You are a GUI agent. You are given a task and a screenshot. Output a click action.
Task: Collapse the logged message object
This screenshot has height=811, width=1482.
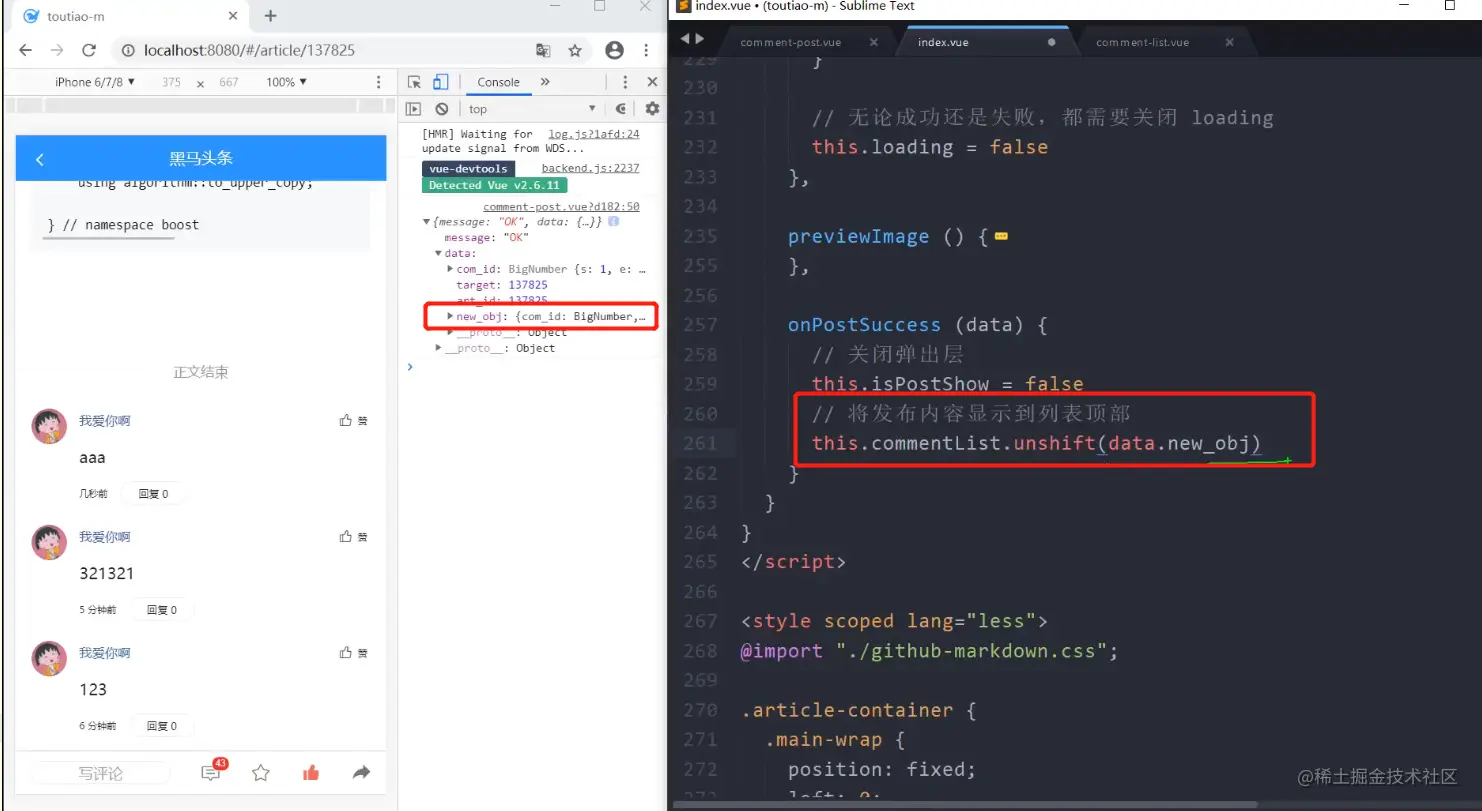[427, 221]
